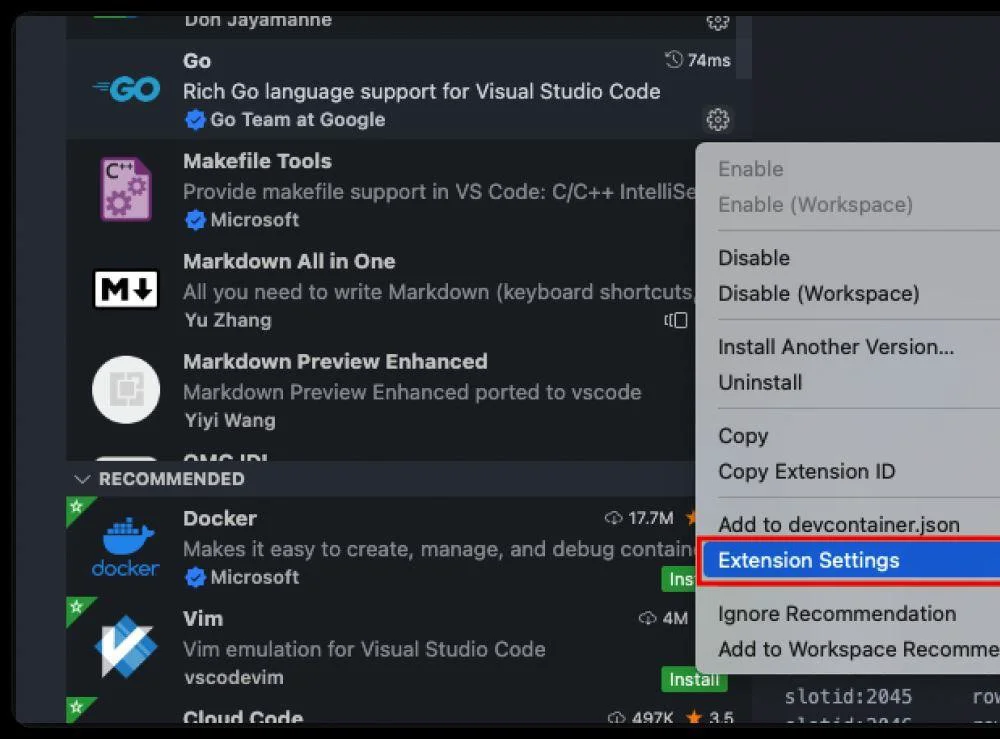The image size is (1000, 739).
Task: Click the star rating icon for Cloud Code
Action: [x=694, y=717]
